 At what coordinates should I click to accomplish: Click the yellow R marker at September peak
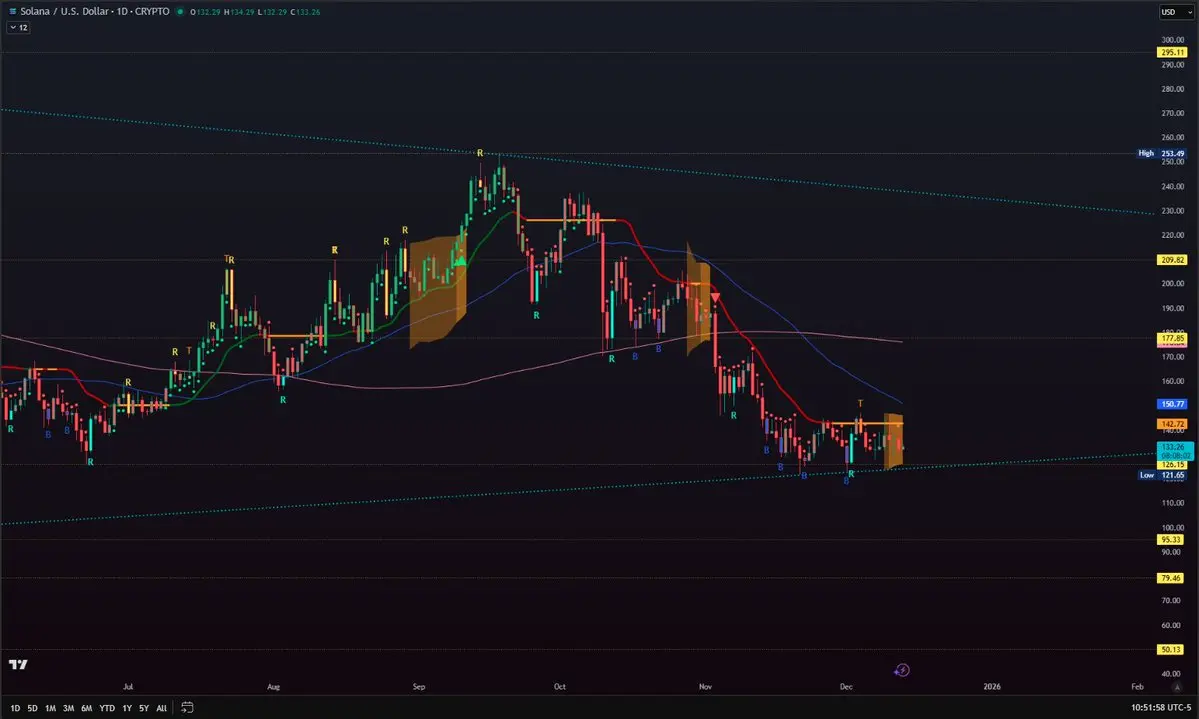tap(480, 154)
